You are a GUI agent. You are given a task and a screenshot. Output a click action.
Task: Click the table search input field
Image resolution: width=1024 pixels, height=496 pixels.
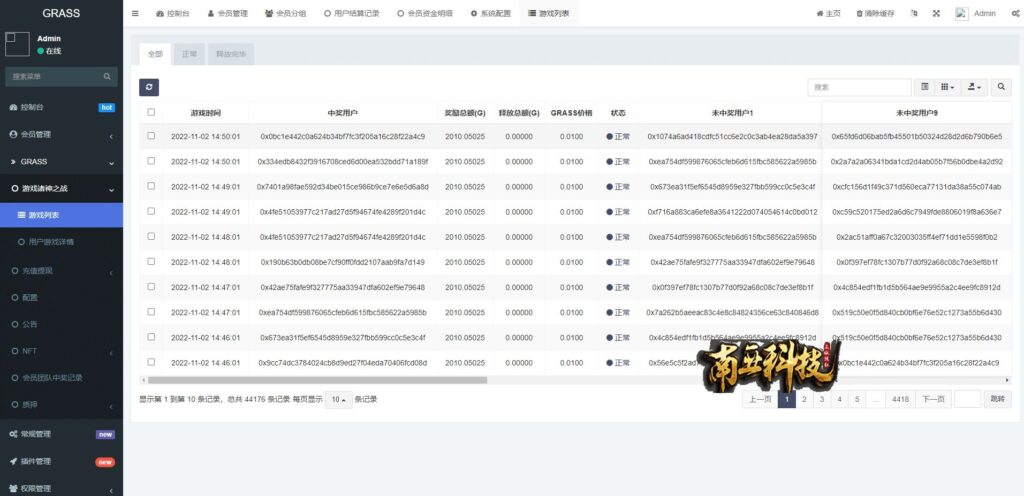859,87
